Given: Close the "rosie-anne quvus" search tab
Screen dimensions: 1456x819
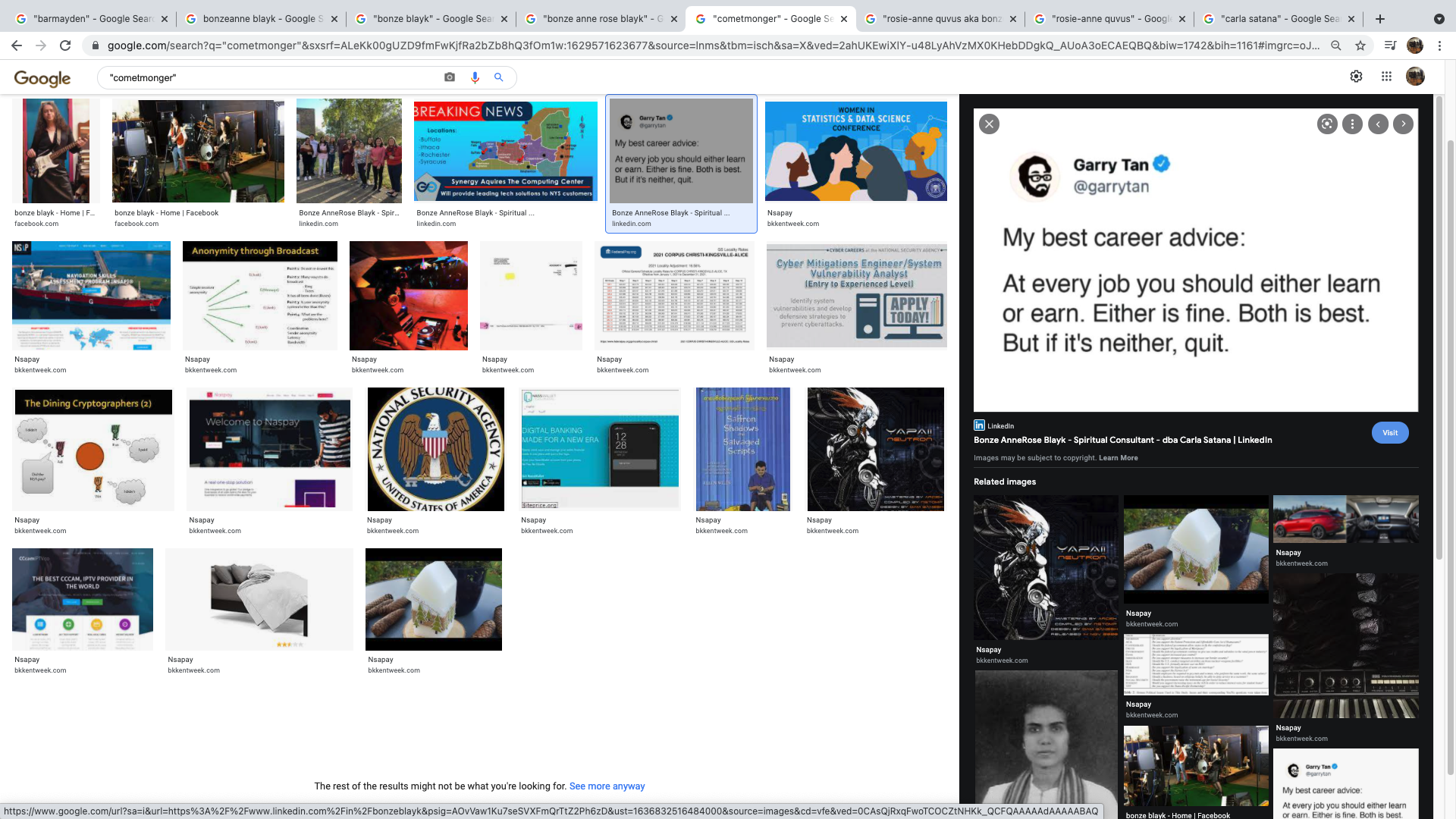Looking at the screenshot, I should point(1181,18).
